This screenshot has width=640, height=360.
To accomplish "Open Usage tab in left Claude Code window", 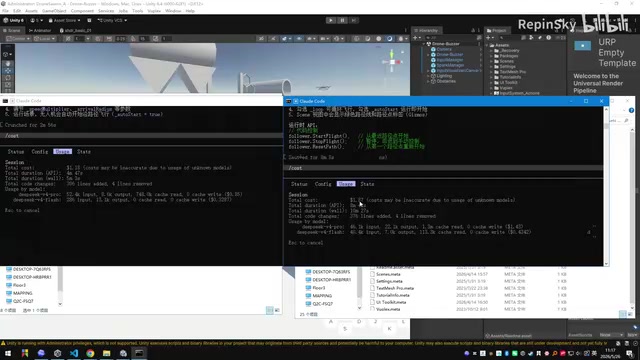I will pos(62,151).
